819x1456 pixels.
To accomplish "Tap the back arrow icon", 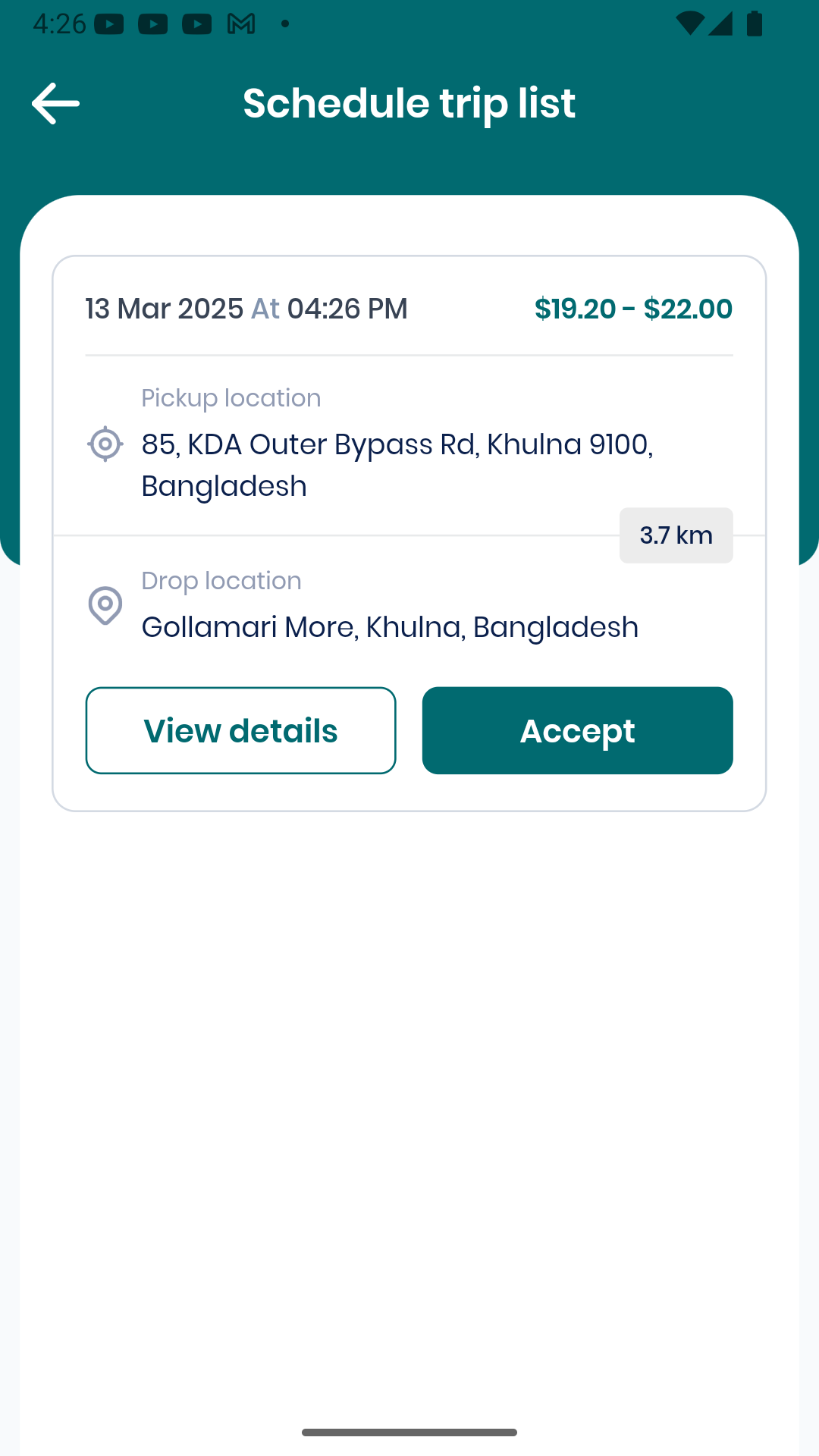I will (55, 103).
